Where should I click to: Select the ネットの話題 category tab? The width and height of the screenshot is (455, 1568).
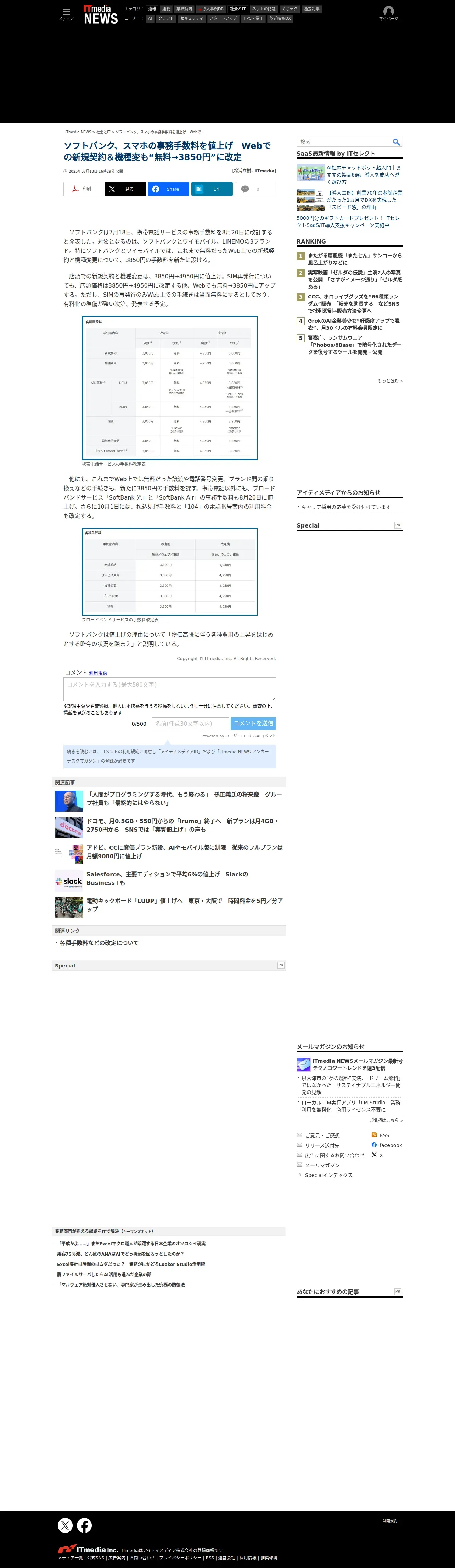click(x=263, y=9)
